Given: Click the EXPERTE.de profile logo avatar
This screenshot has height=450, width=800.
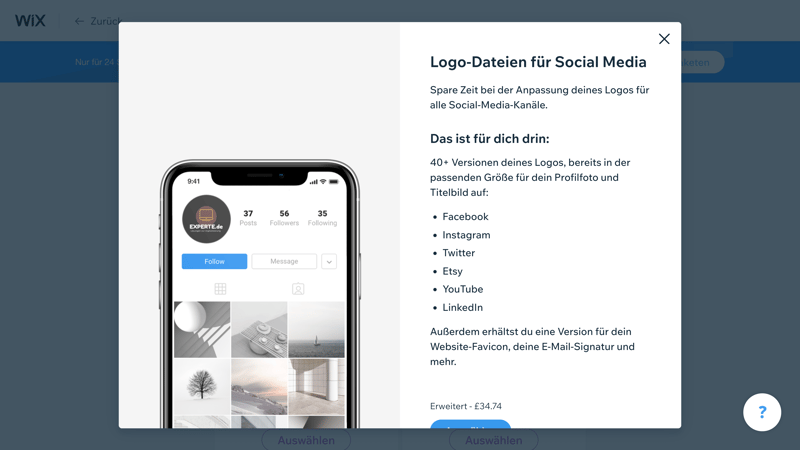Looking at the screenshot, I should pyautogui.click(x=206, y=219).
